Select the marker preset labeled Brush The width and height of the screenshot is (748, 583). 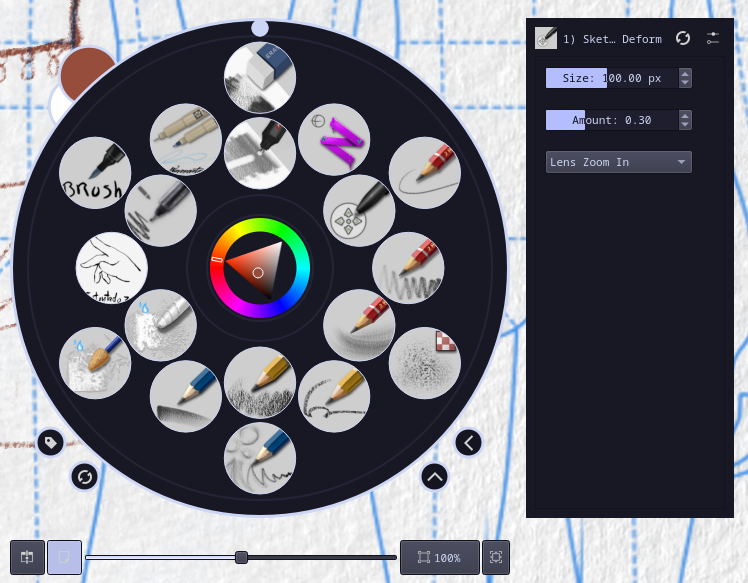[x=95, y=173]
